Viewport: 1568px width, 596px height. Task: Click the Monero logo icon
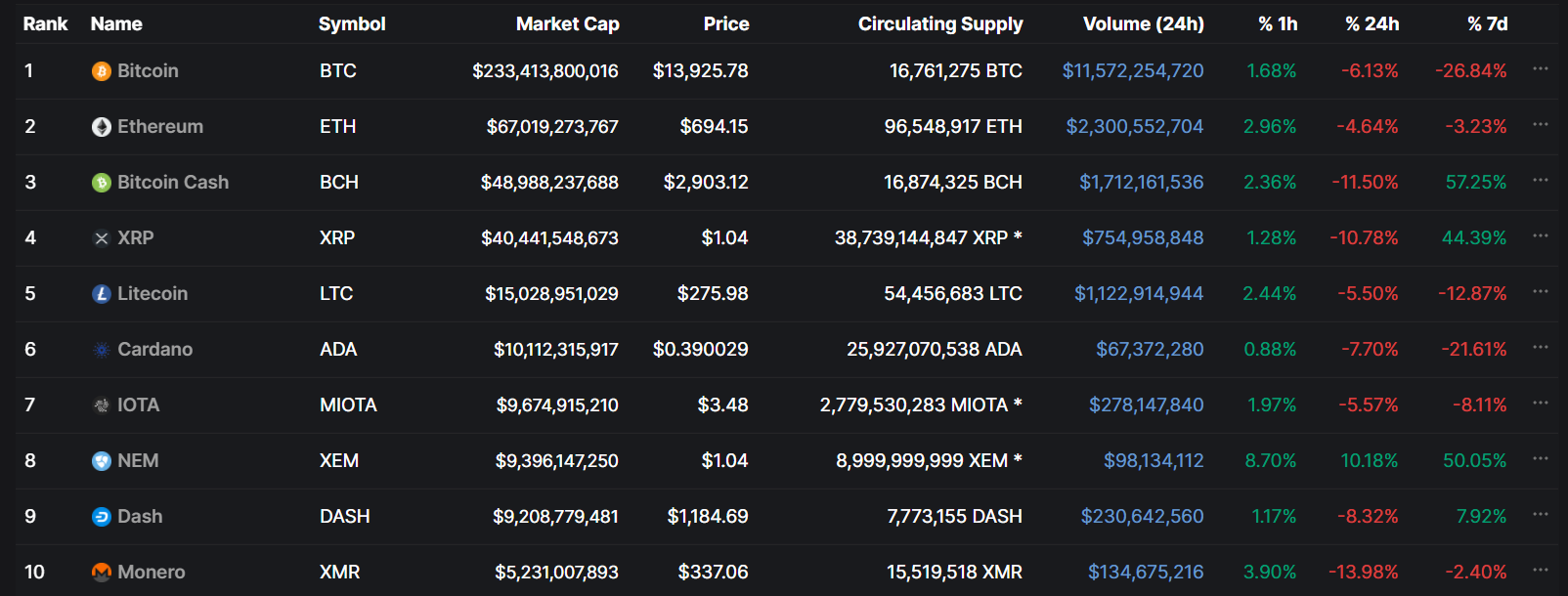(101, 573)
